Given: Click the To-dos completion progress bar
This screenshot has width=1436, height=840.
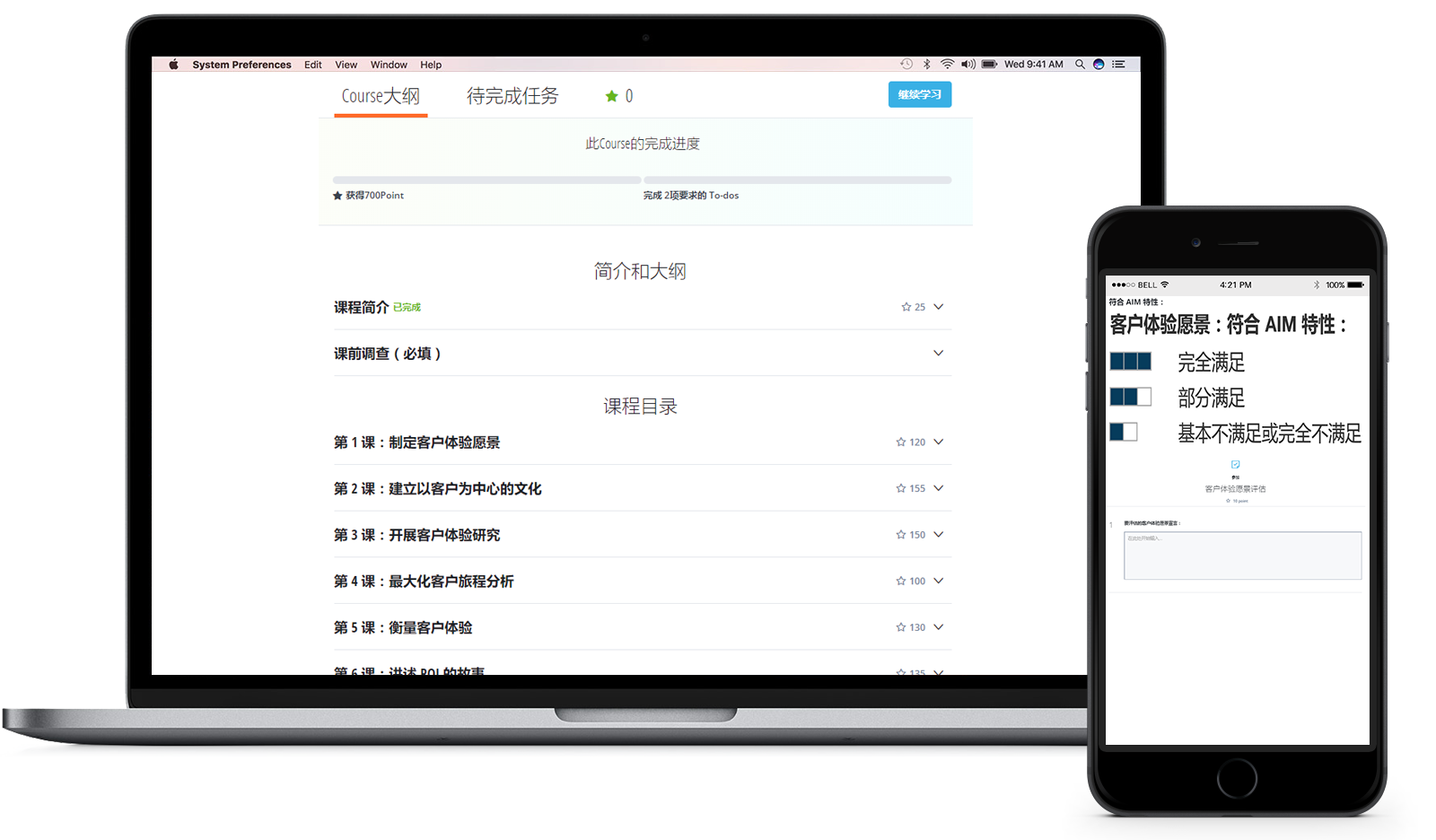Looking at the screenshot, I should coord(797,180).
